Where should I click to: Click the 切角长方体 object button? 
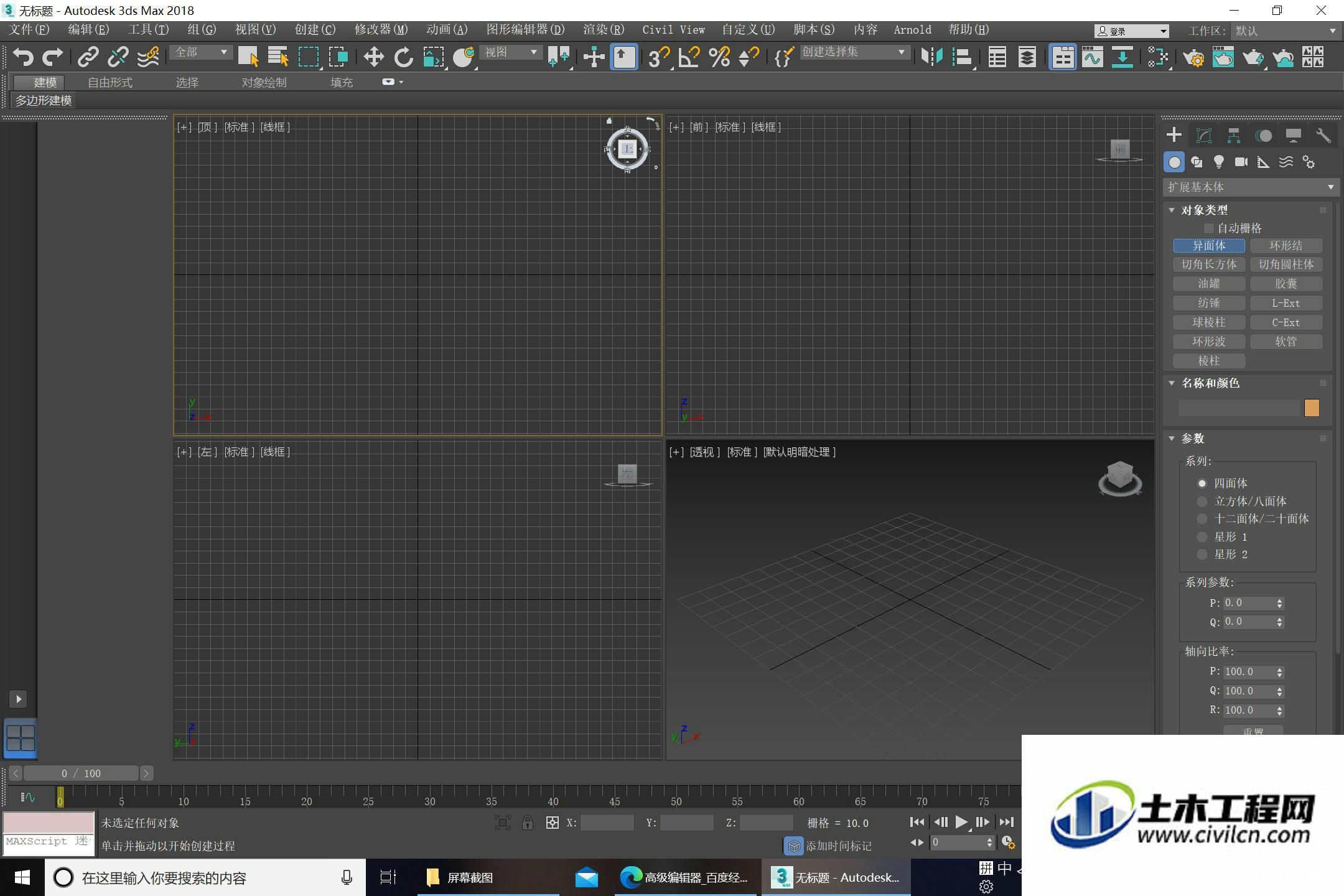click(x=1208, y=264)
